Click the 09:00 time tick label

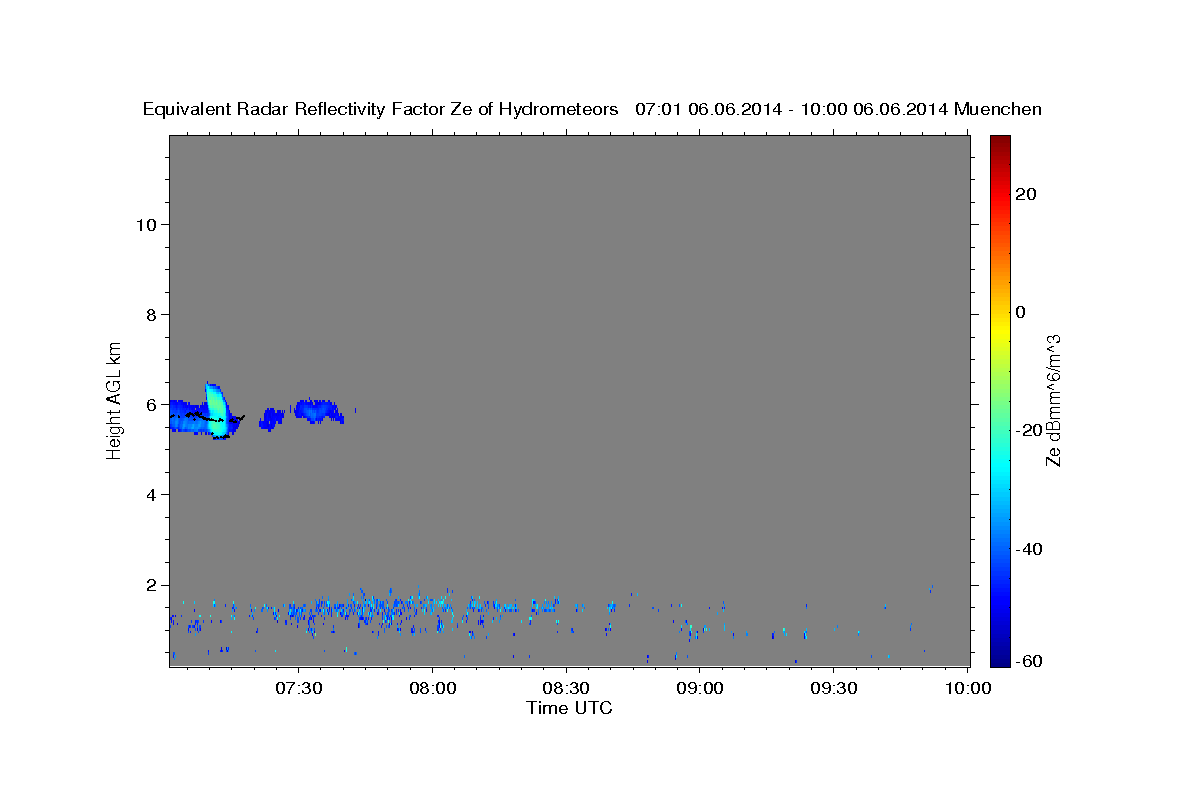click(x=700, y=688)
